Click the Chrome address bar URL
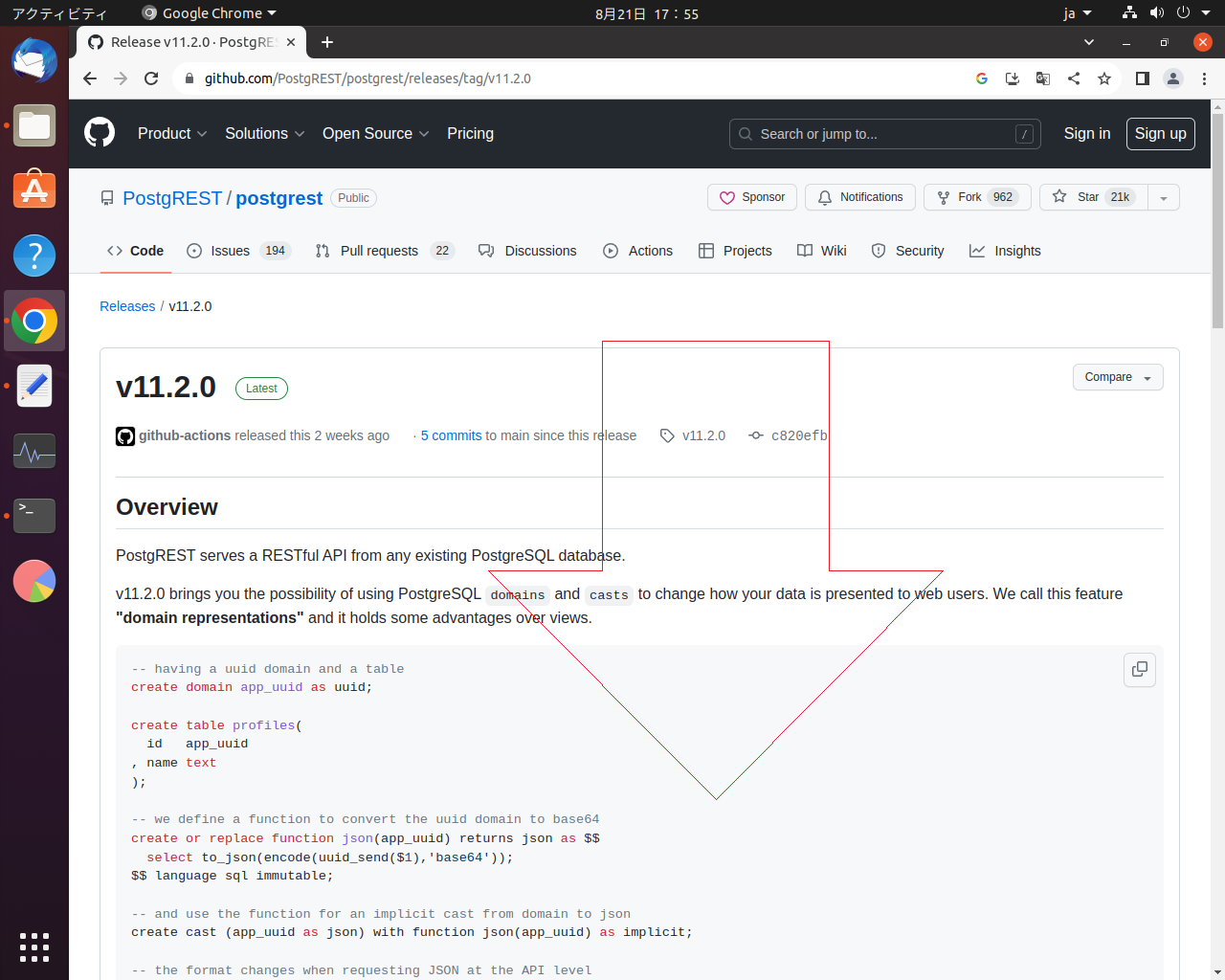This screenshot has width=1225, height=980. (x=367, y=78)
